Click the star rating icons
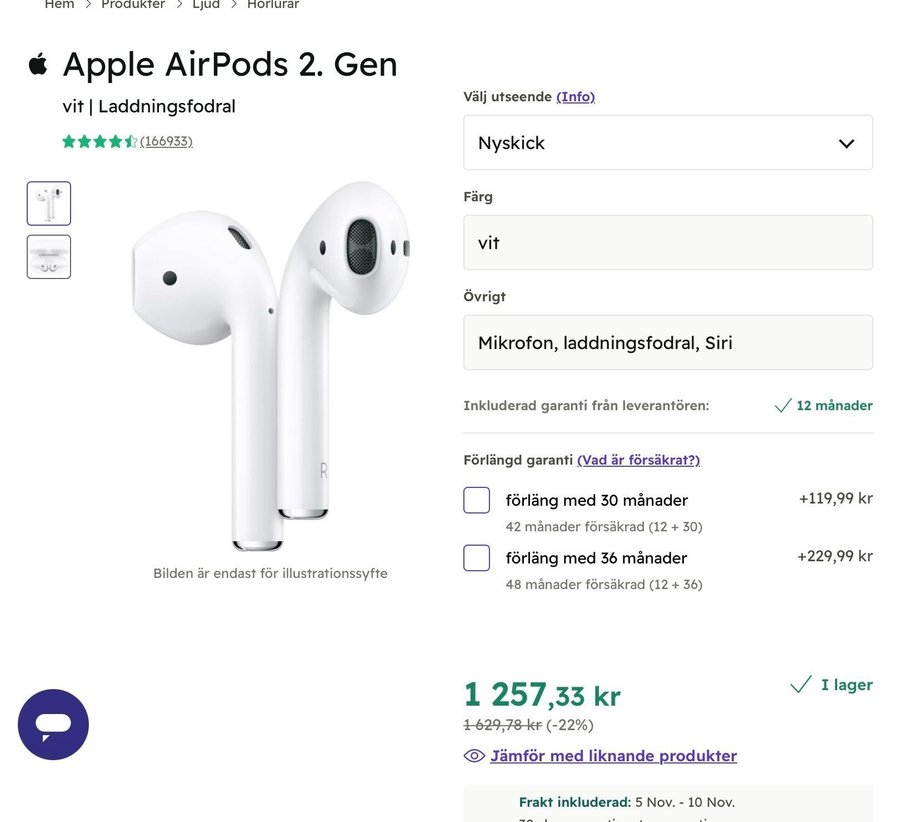 click(99, 141)
